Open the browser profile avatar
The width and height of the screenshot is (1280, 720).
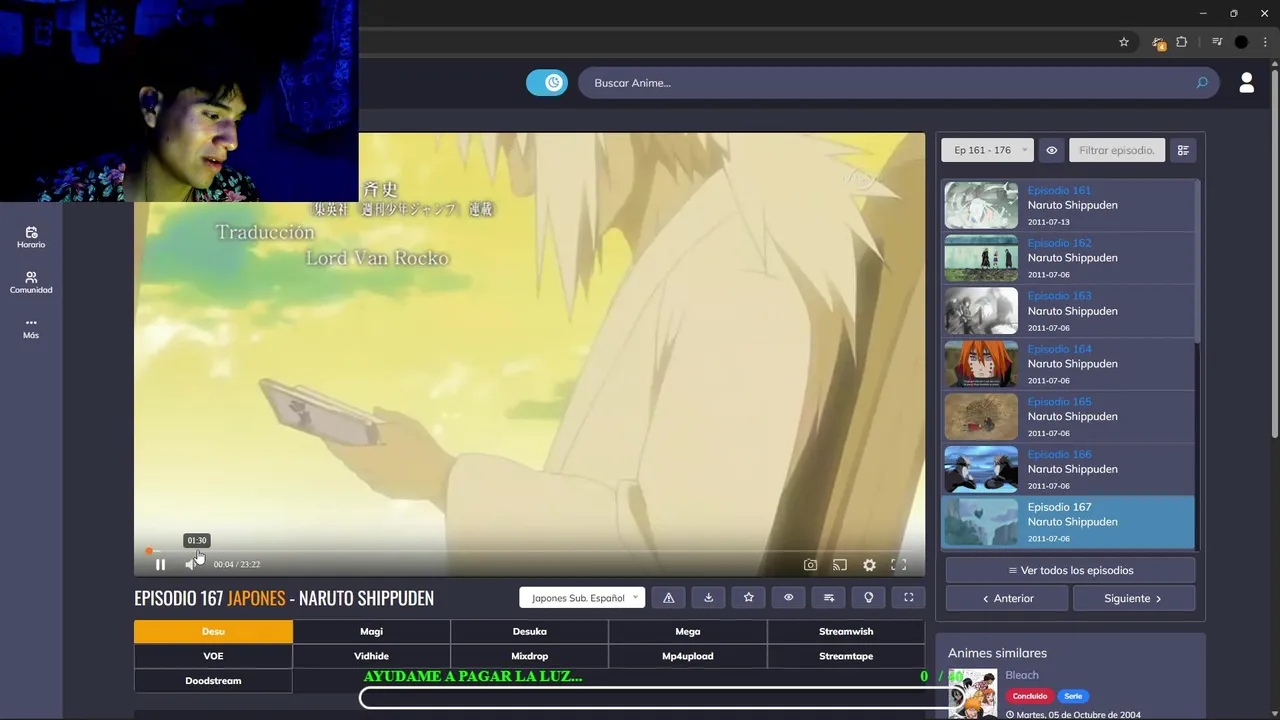pyautogui.click(x=1241, y=42)
